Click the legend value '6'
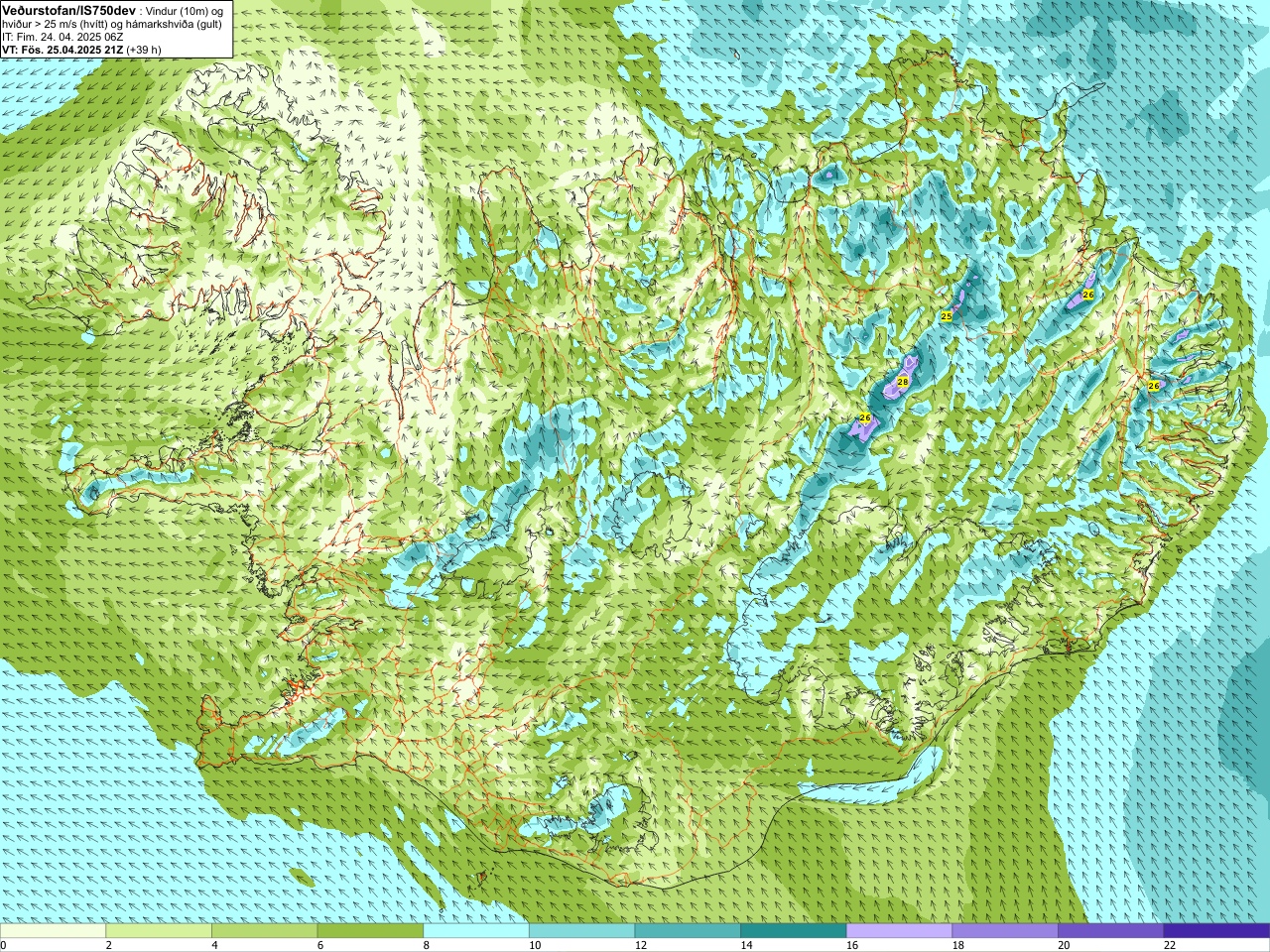 coord(320,945)
